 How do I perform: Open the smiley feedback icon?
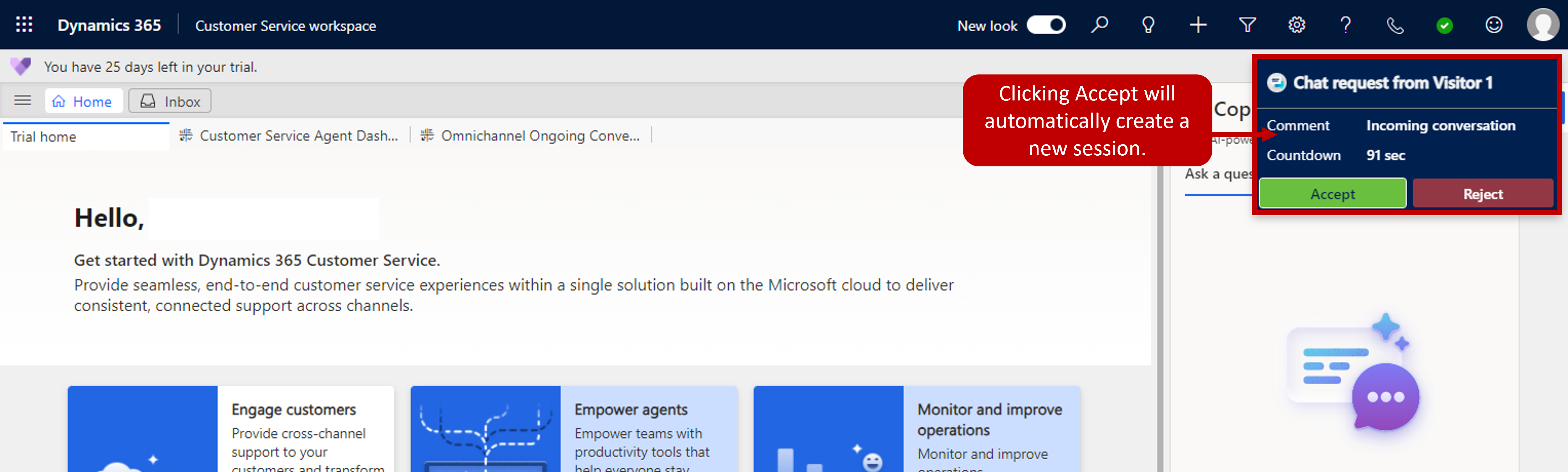coord(1494,25)
